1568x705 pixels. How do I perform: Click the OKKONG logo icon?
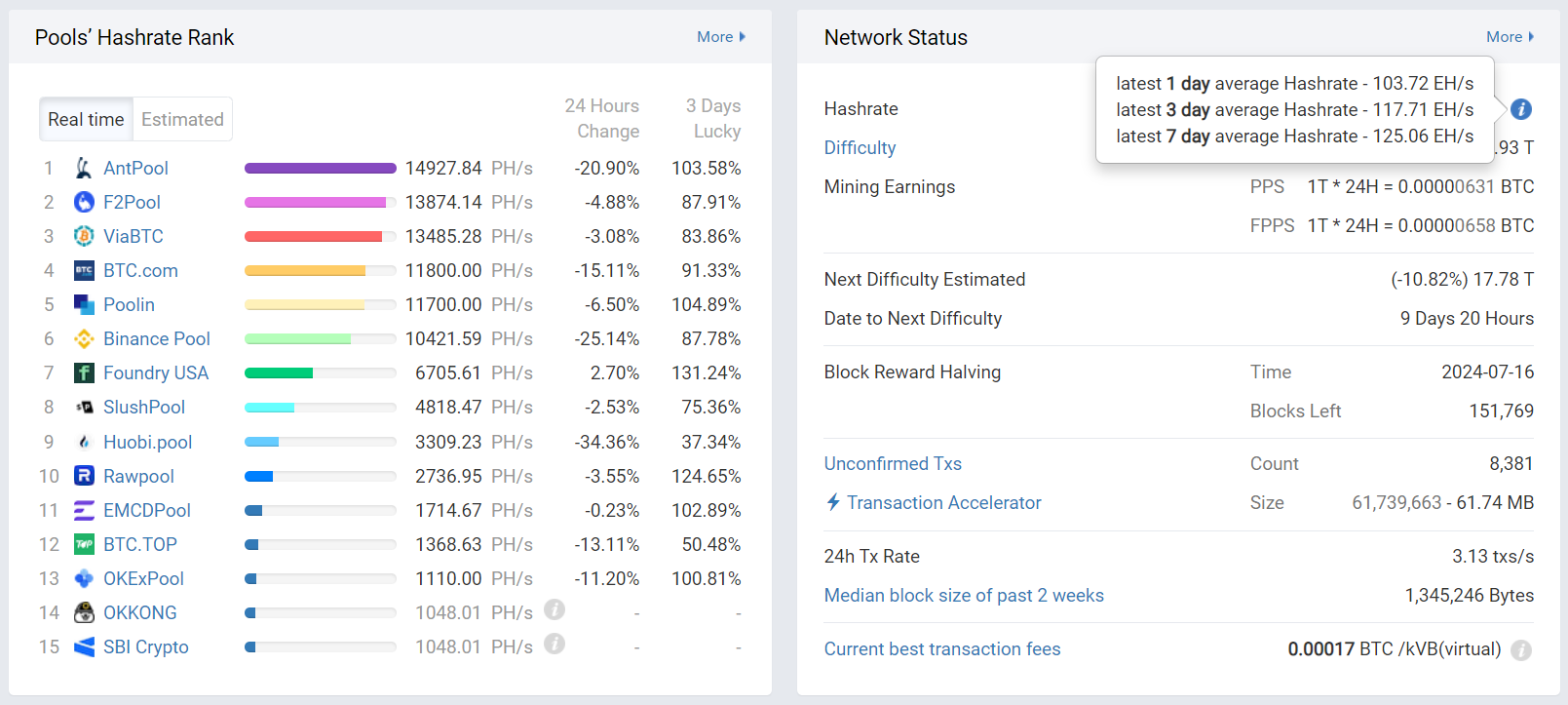click(84, 612)
